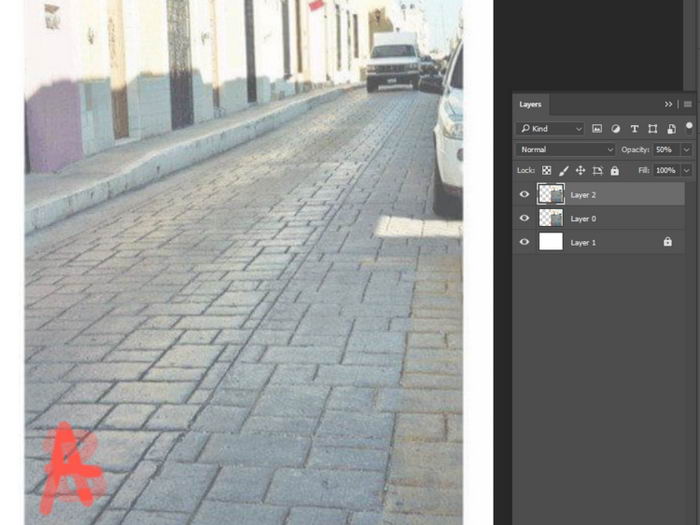
Task: Click the shape layer filter icon
Action: (652, 129)
